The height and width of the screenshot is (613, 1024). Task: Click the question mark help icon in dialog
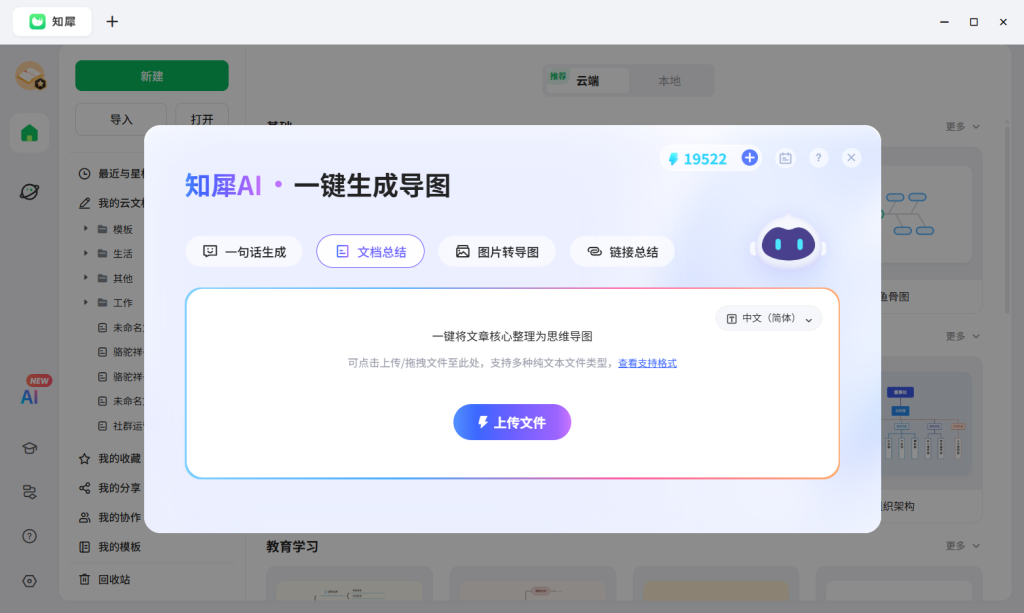(818, 158)
